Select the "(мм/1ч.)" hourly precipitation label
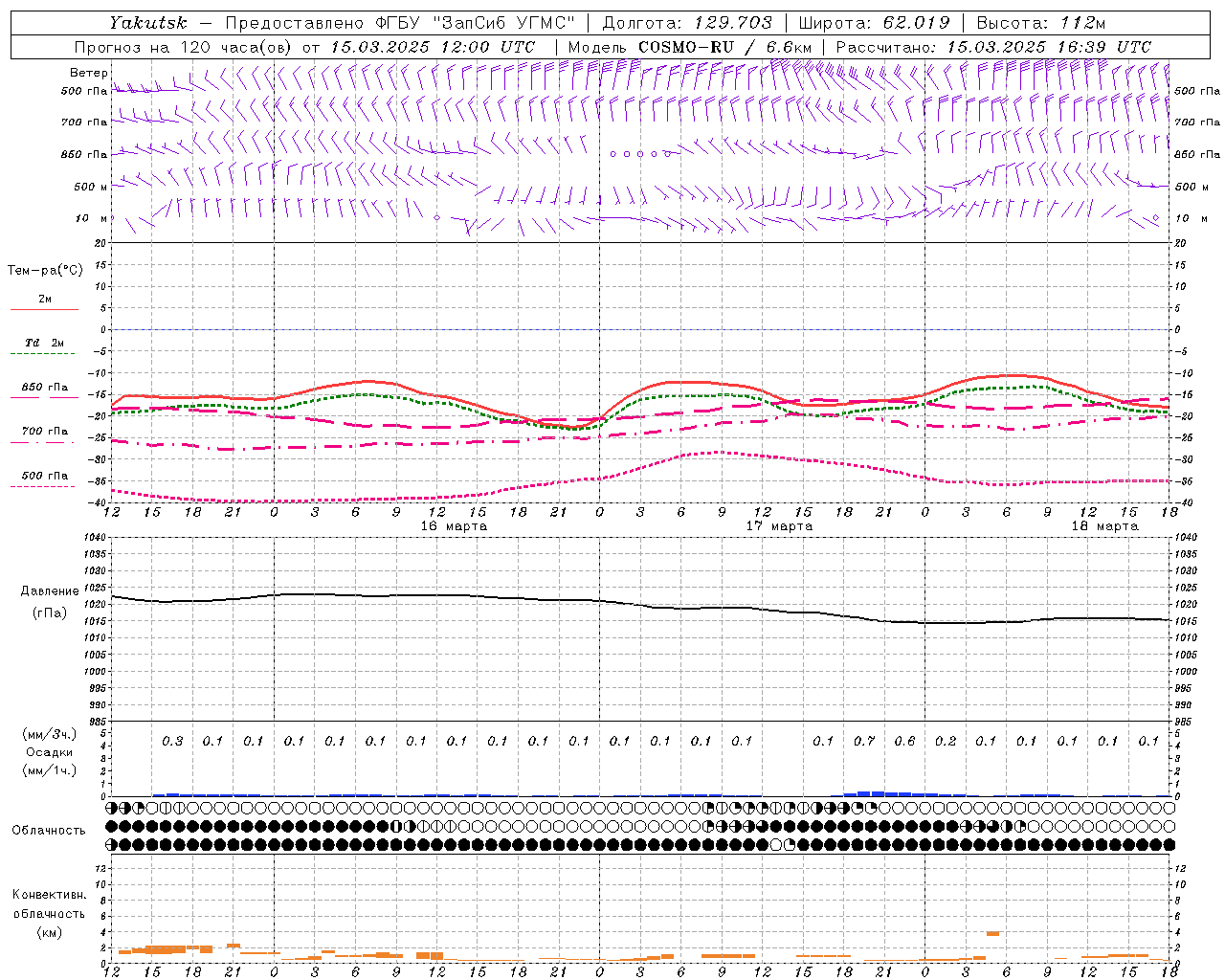This screenshot has width=1225, height=980. pyautogui.click(x=50, y=770)
